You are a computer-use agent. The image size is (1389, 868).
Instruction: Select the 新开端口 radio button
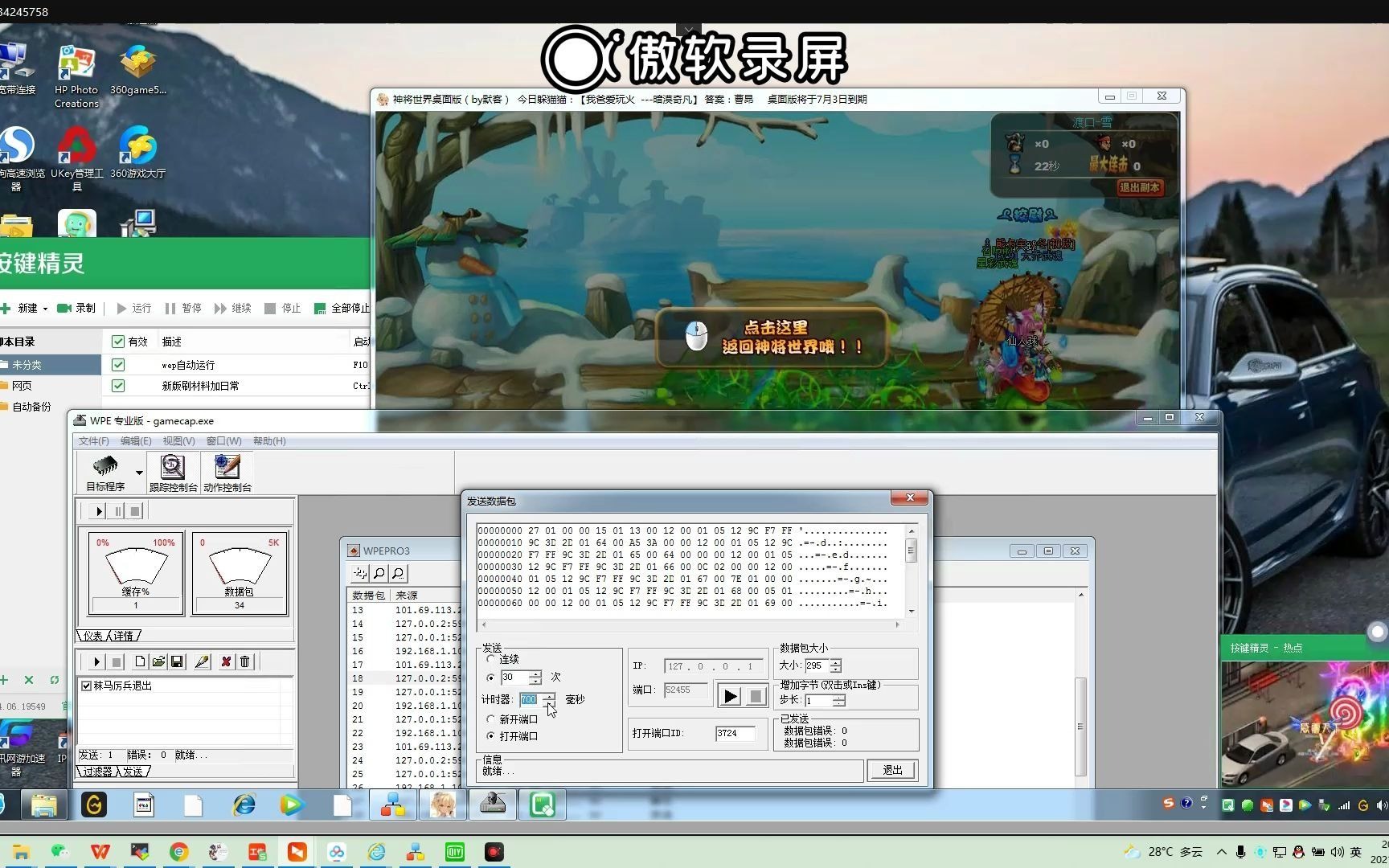(x=490, y=719)
